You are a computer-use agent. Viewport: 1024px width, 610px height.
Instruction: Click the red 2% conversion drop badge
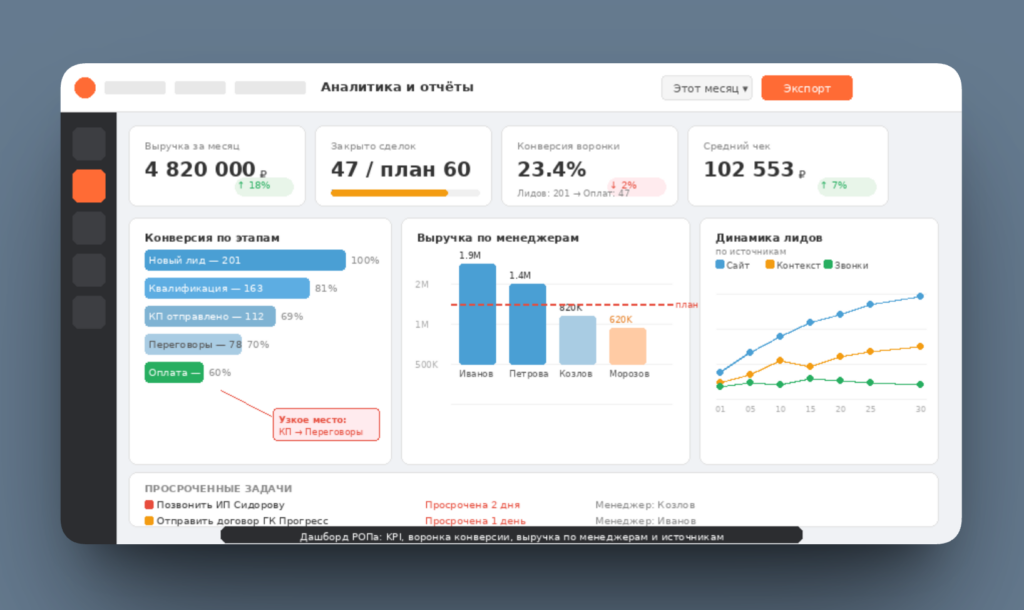pos(636,186)
